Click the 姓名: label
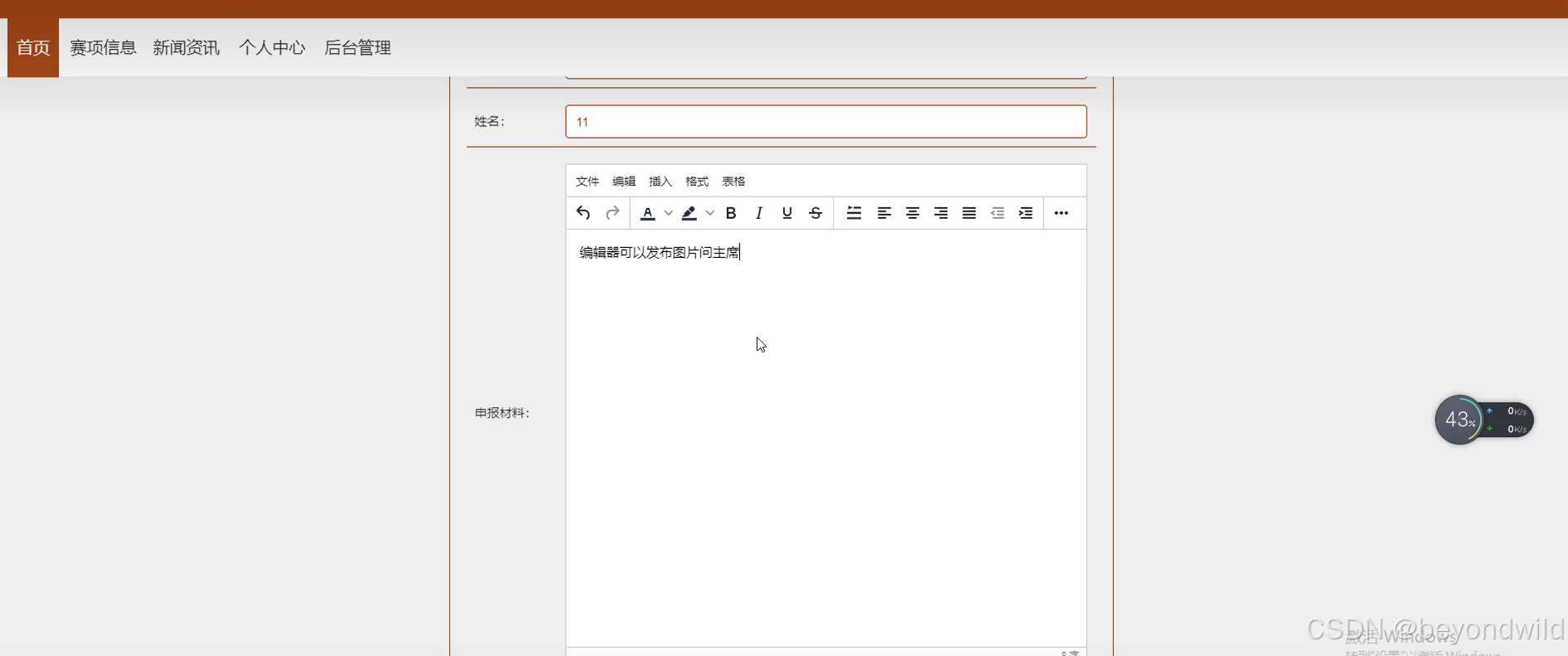The height and width of the screenshot is (656, 1568). pos(490,121)
